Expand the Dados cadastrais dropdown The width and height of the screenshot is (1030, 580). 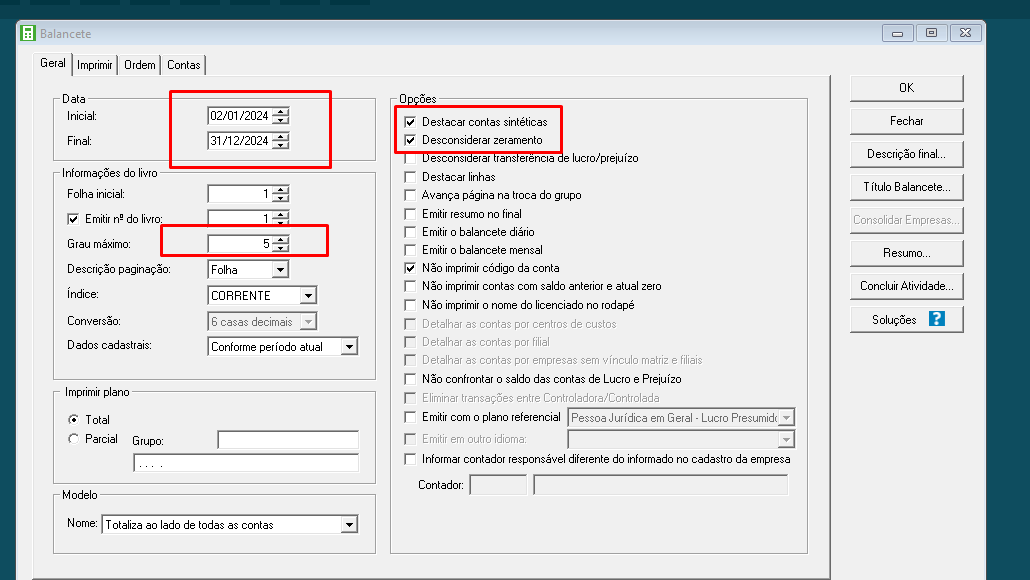click(x=349, y=347)
